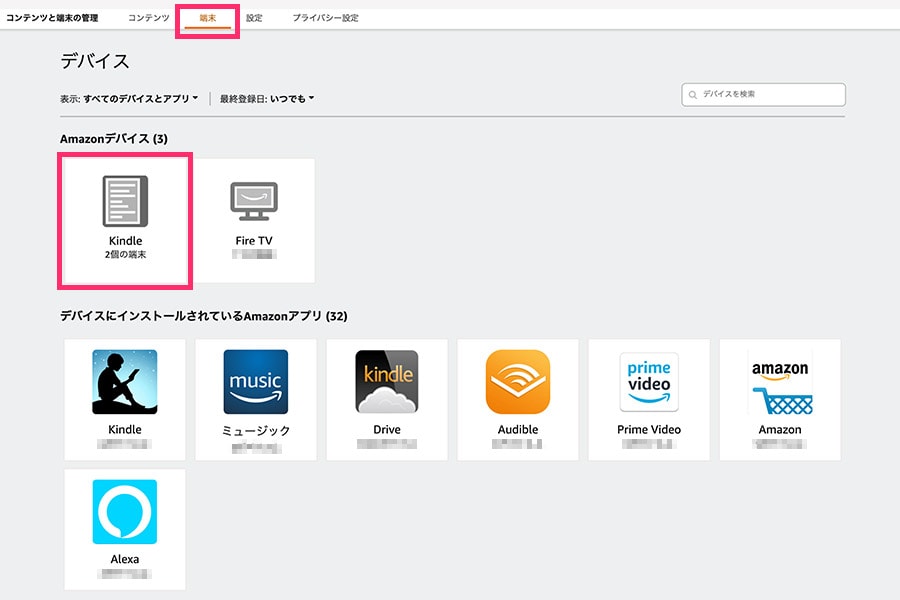Switch to the 端末 tab

pyautogui.click(x=208, y=18)
